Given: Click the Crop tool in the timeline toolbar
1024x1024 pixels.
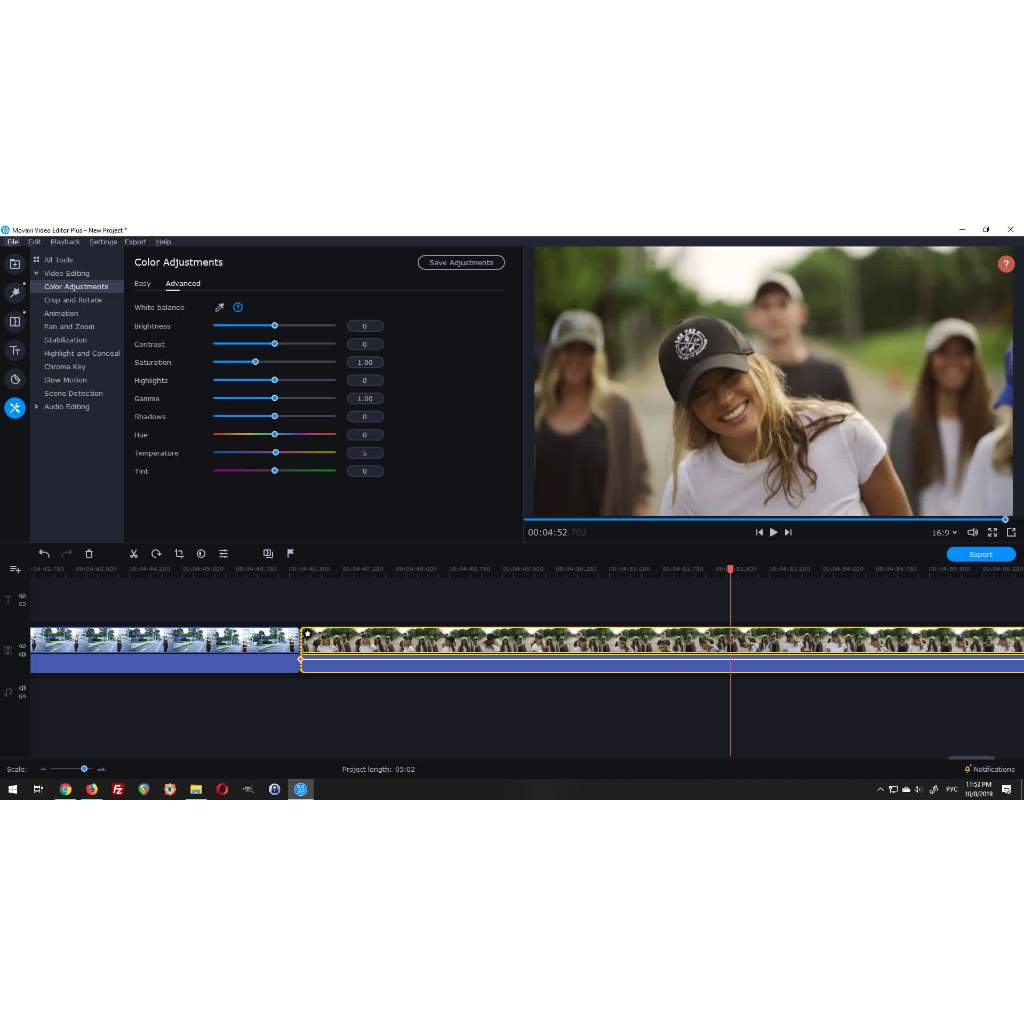Looking at the screenshot, I should click(x=179, y=554).
